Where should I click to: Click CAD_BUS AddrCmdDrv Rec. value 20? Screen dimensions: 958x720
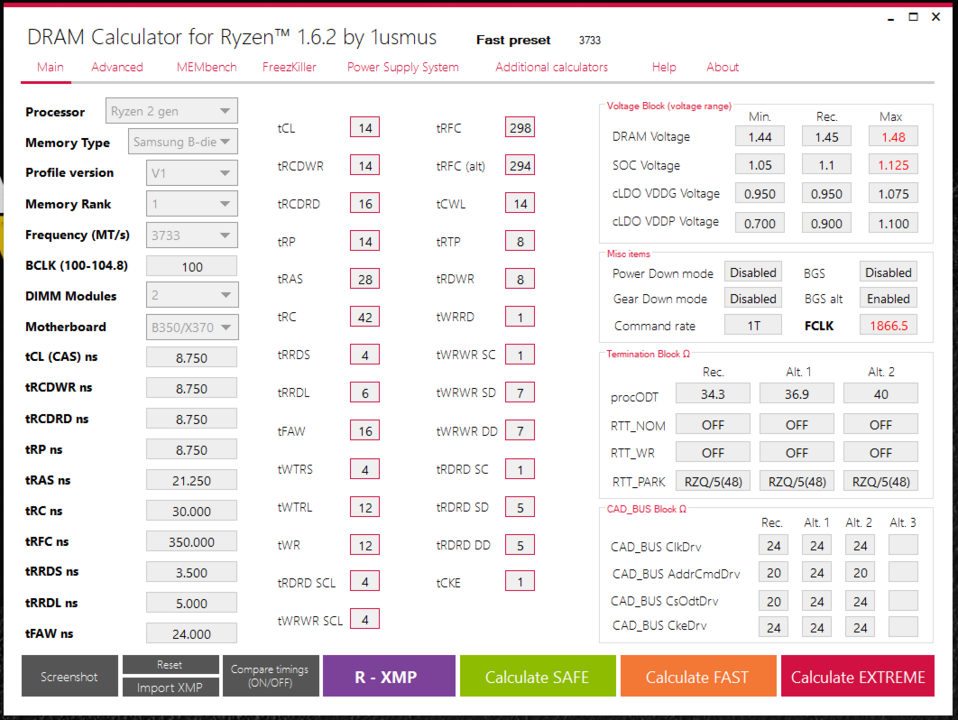(773, 572)
